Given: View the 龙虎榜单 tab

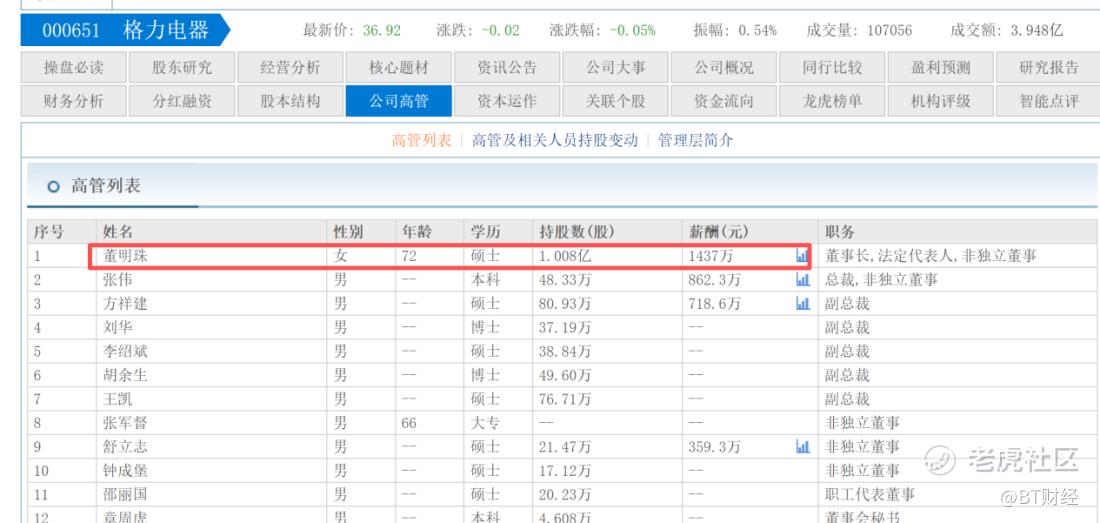Looking at the screenshot, I should [832, 101].
